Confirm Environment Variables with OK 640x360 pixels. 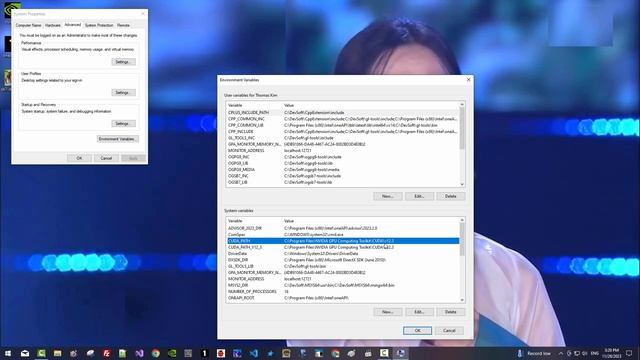pyautogui.click(x=417, y=331)
